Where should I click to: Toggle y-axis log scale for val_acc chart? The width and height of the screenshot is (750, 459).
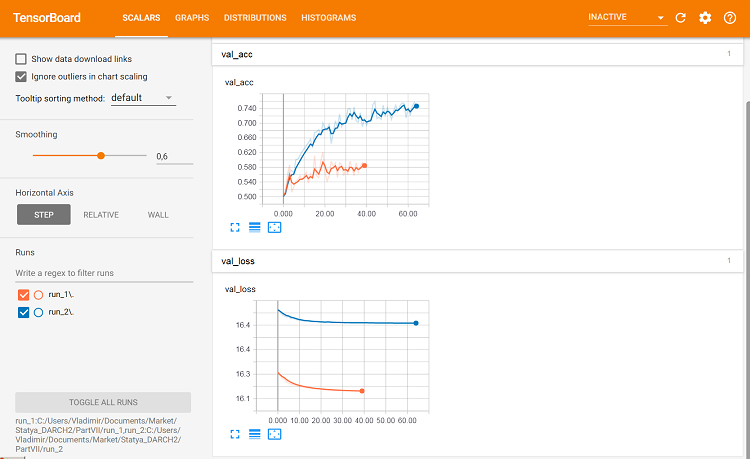254,228
